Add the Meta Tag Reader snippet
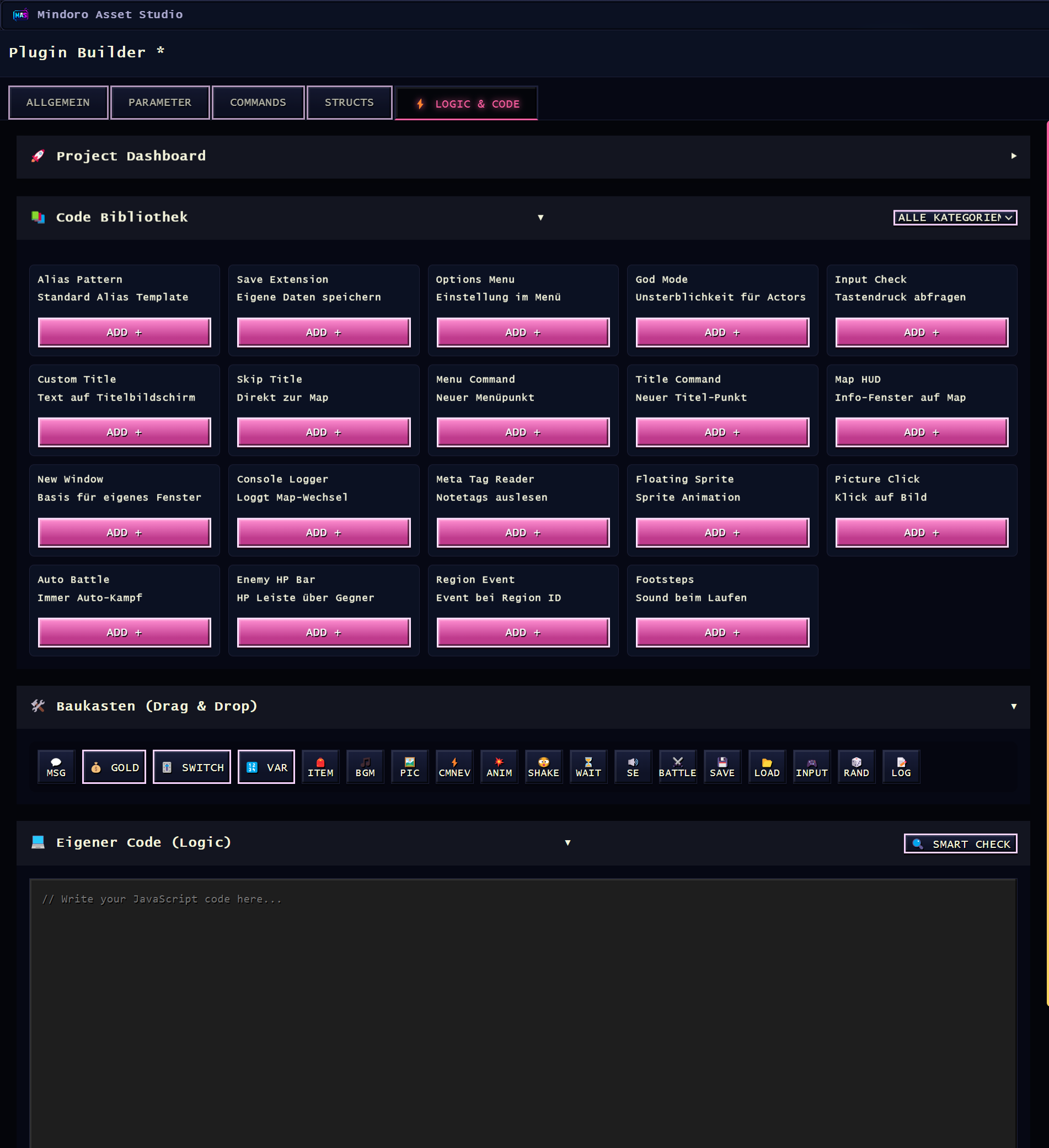 pos(523,532)
